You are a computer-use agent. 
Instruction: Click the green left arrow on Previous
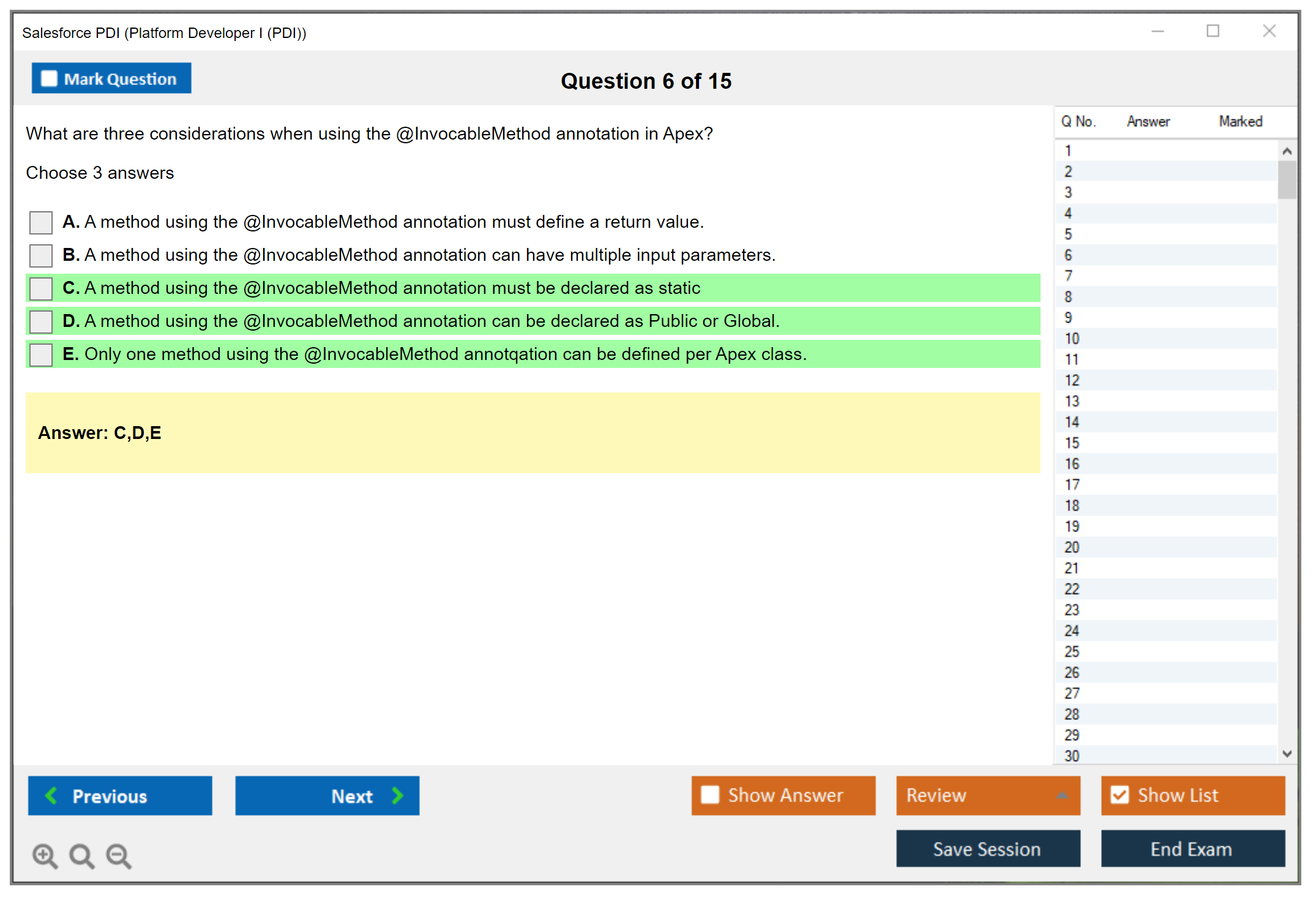tap(52, 795)
